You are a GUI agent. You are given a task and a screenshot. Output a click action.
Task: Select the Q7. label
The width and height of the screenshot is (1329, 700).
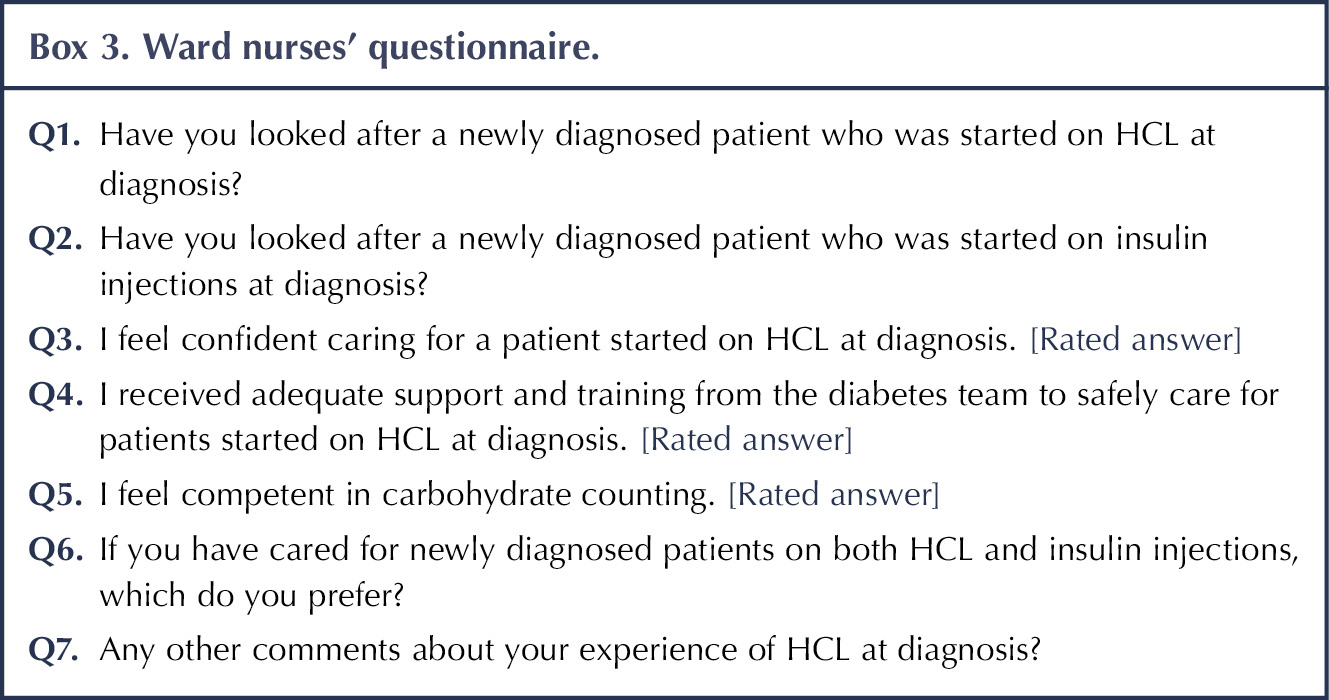click(55, 650)
